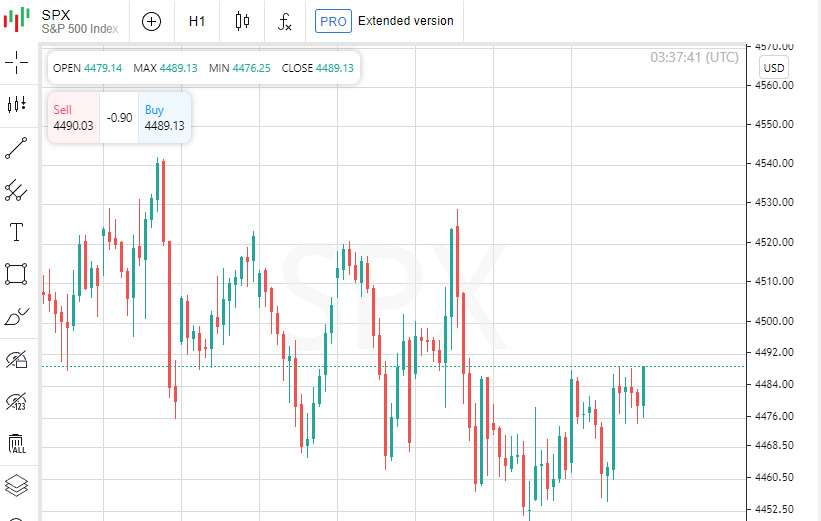
Task: Delete all drawings with trash icon
Action: [x=17, y=443]
